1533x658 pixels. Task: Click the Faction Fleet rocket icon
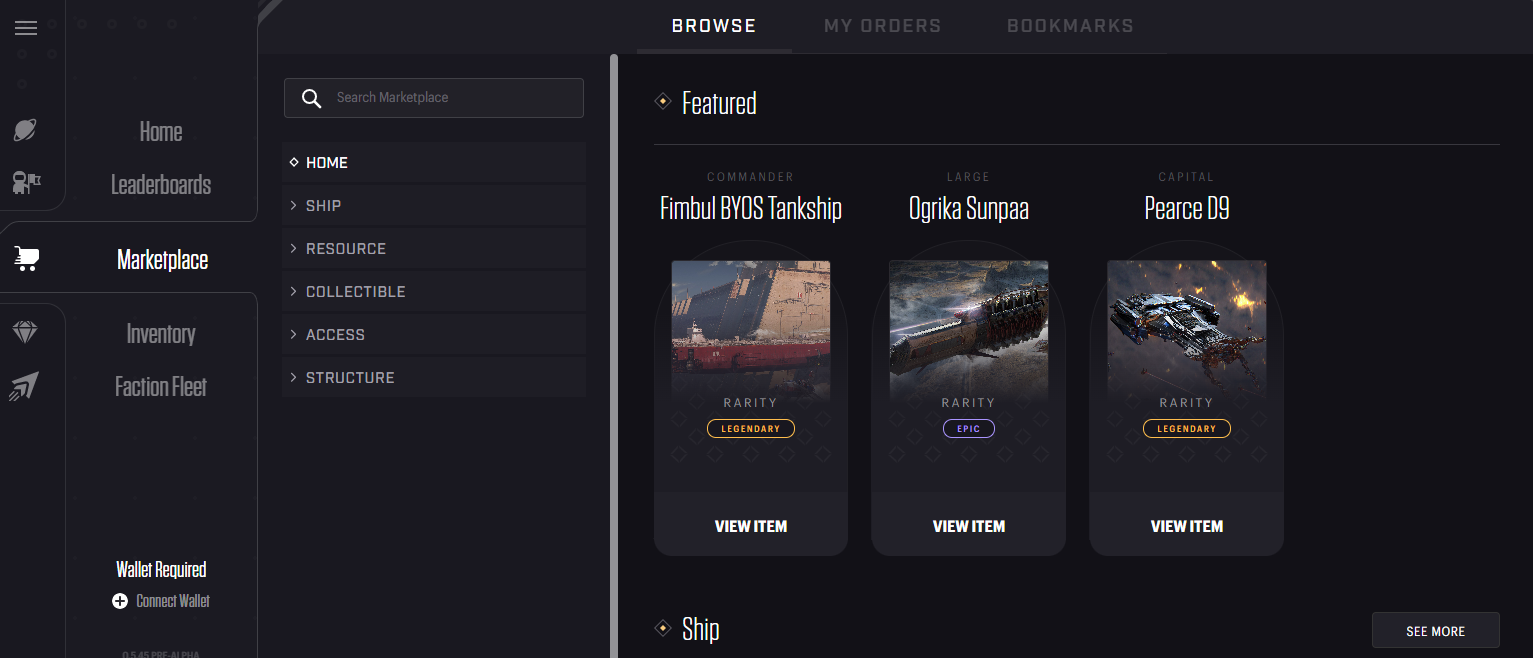coord(26,386)
